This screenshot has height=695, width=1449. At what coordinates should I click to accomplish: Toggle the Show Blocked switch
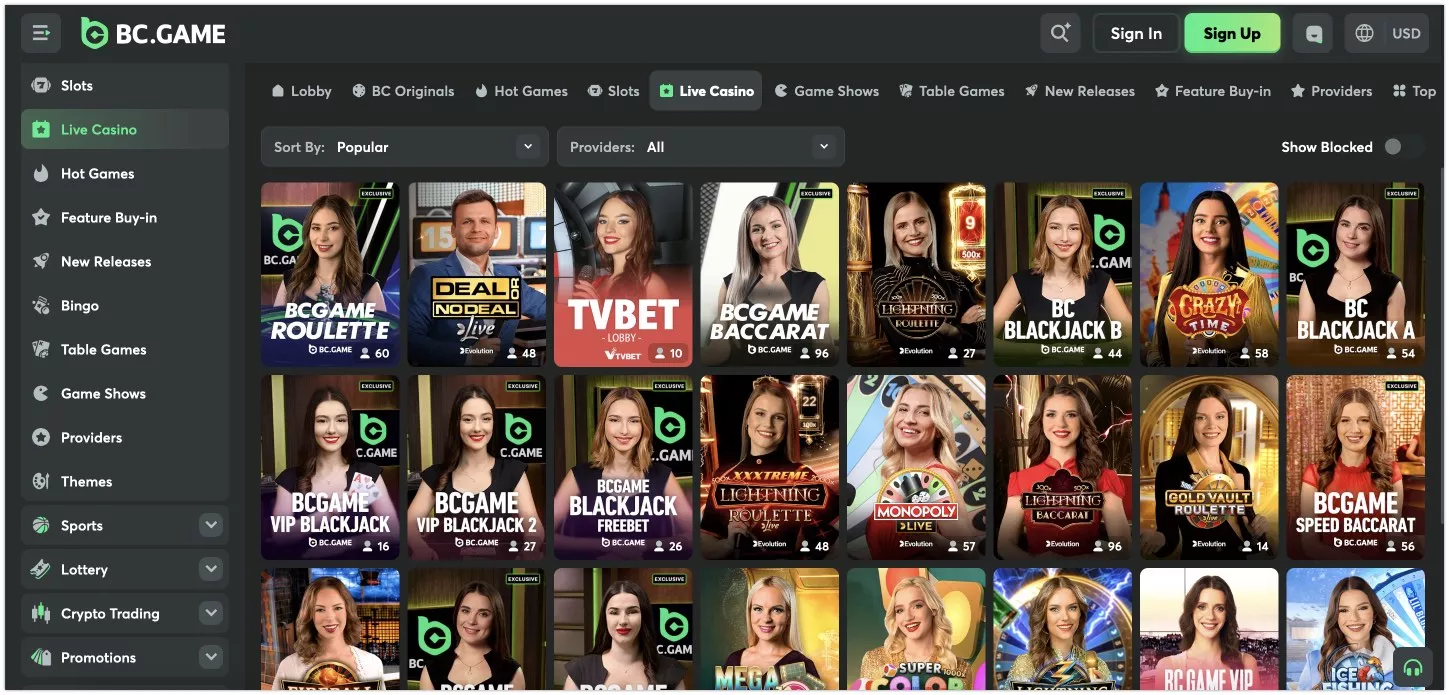click(x=1401, y=147)
